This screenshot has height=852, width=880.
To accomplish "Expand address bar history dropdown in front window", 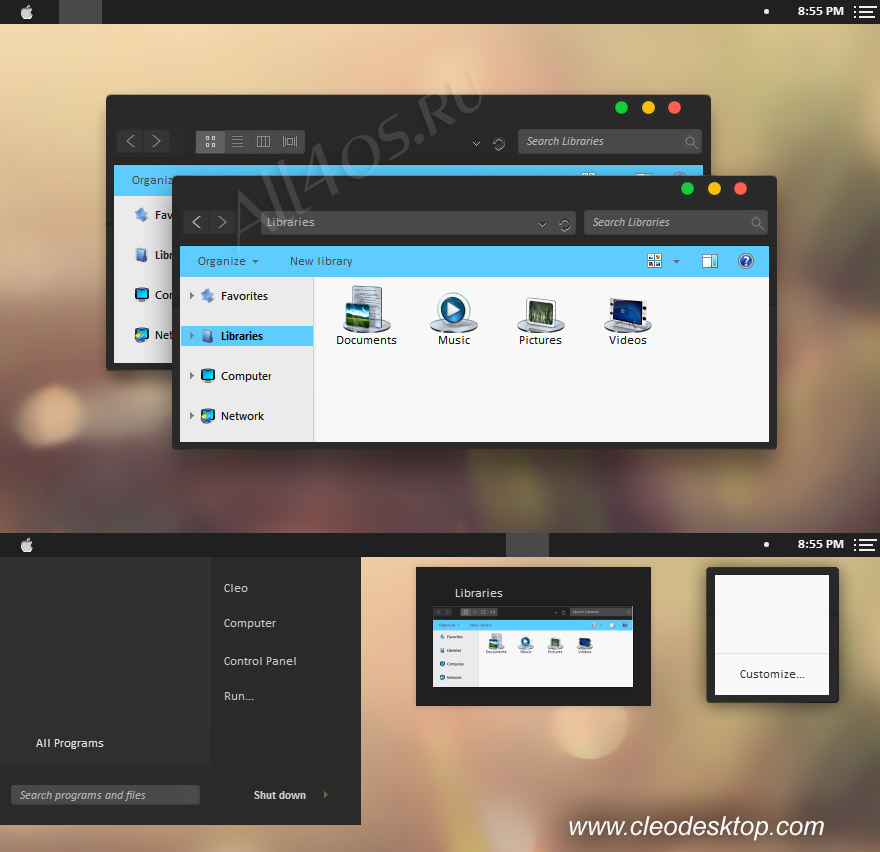I will pos(542,225).
